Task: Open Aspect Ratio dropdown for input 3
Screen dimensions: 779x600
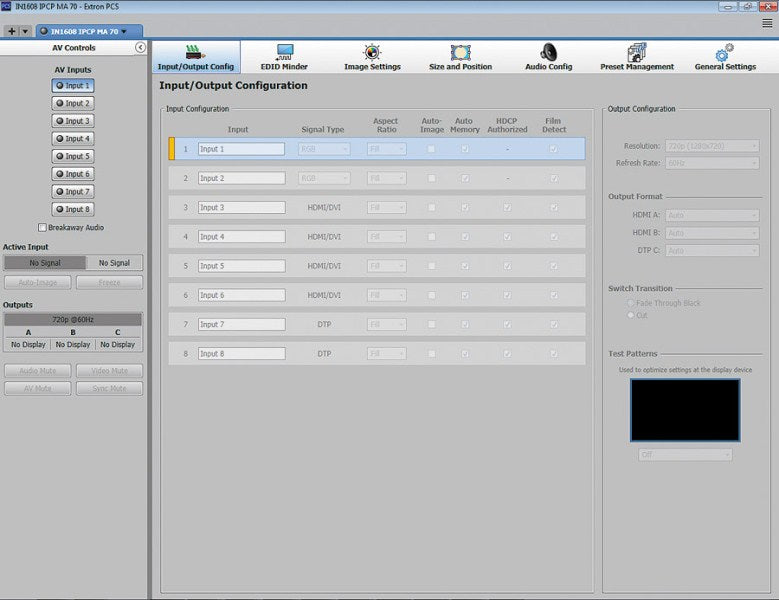Action: [387, 208]
